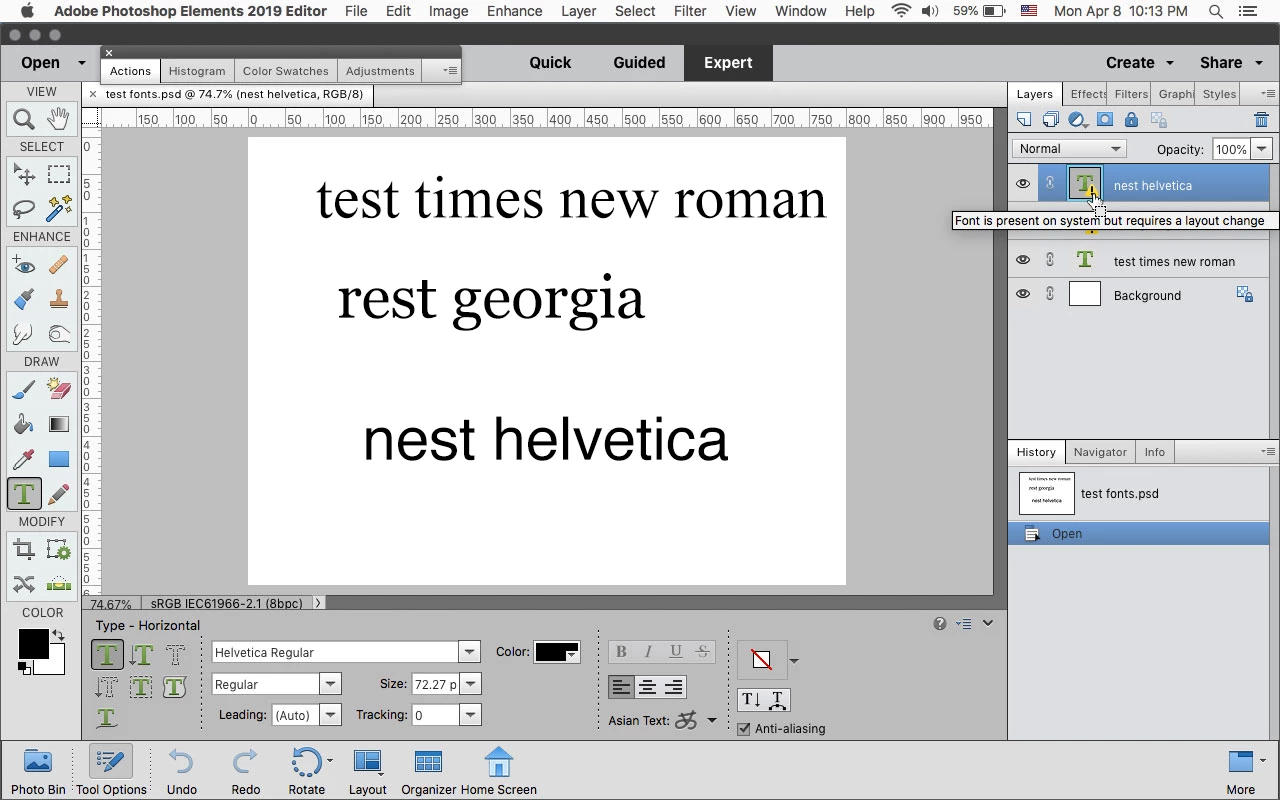
Task: Delete layer with trash icon
Action: [x=1261, y=120]
